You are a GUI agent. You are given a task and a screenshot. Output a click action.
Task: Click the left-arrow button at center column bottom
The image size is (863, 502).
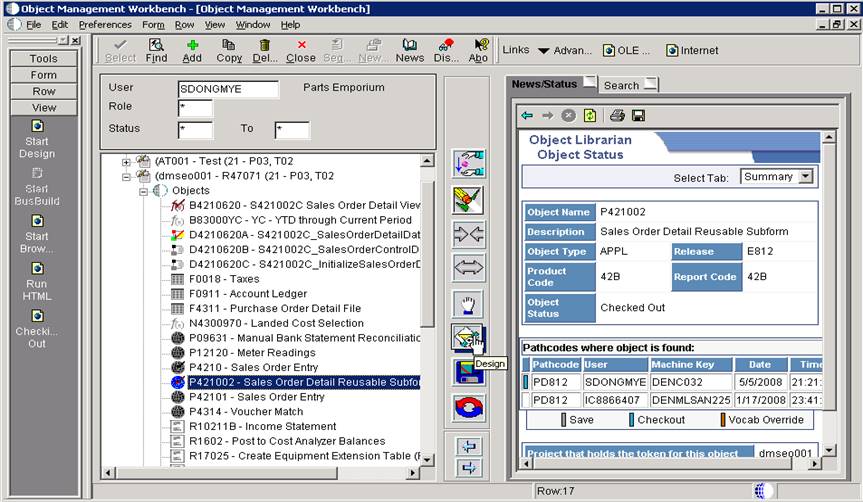tap(468, 446)
